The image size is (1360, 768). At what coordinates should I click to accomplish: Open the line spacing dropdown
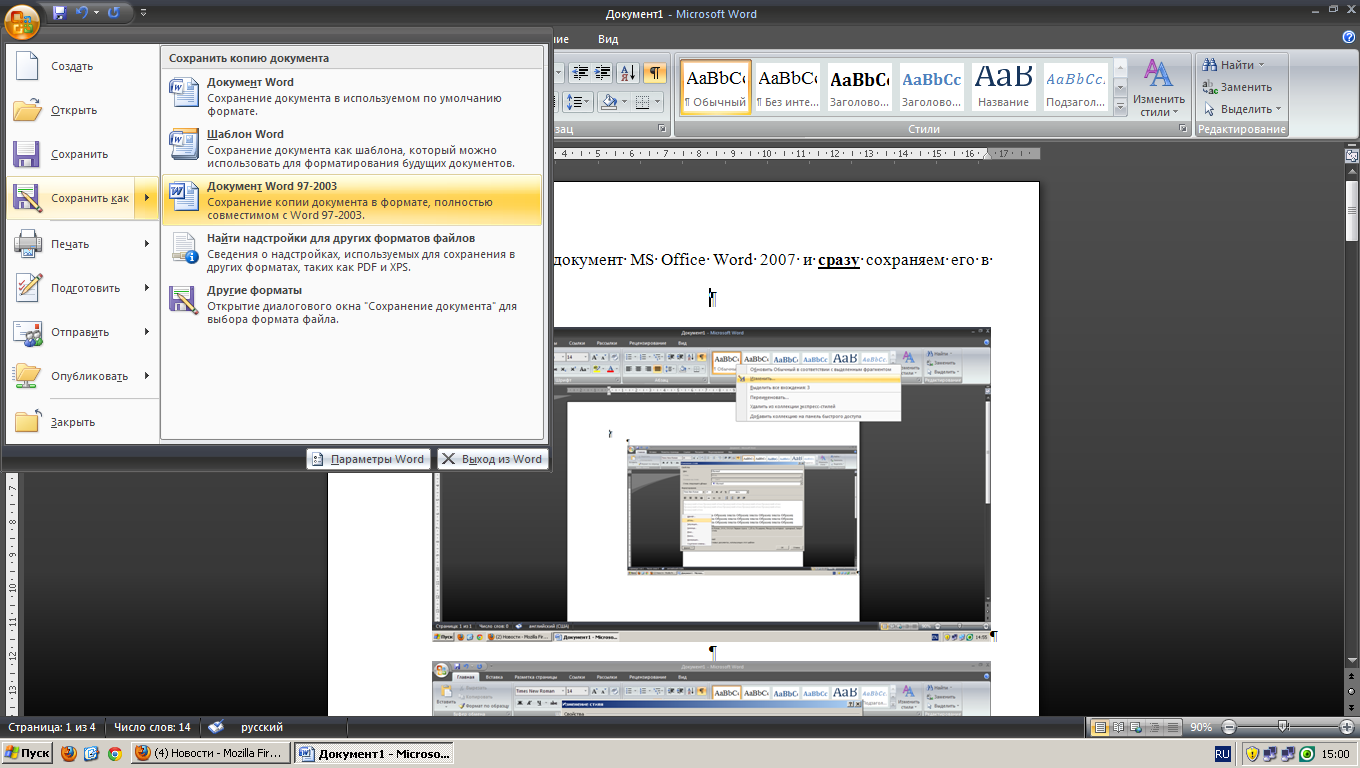tap(579, 102)
